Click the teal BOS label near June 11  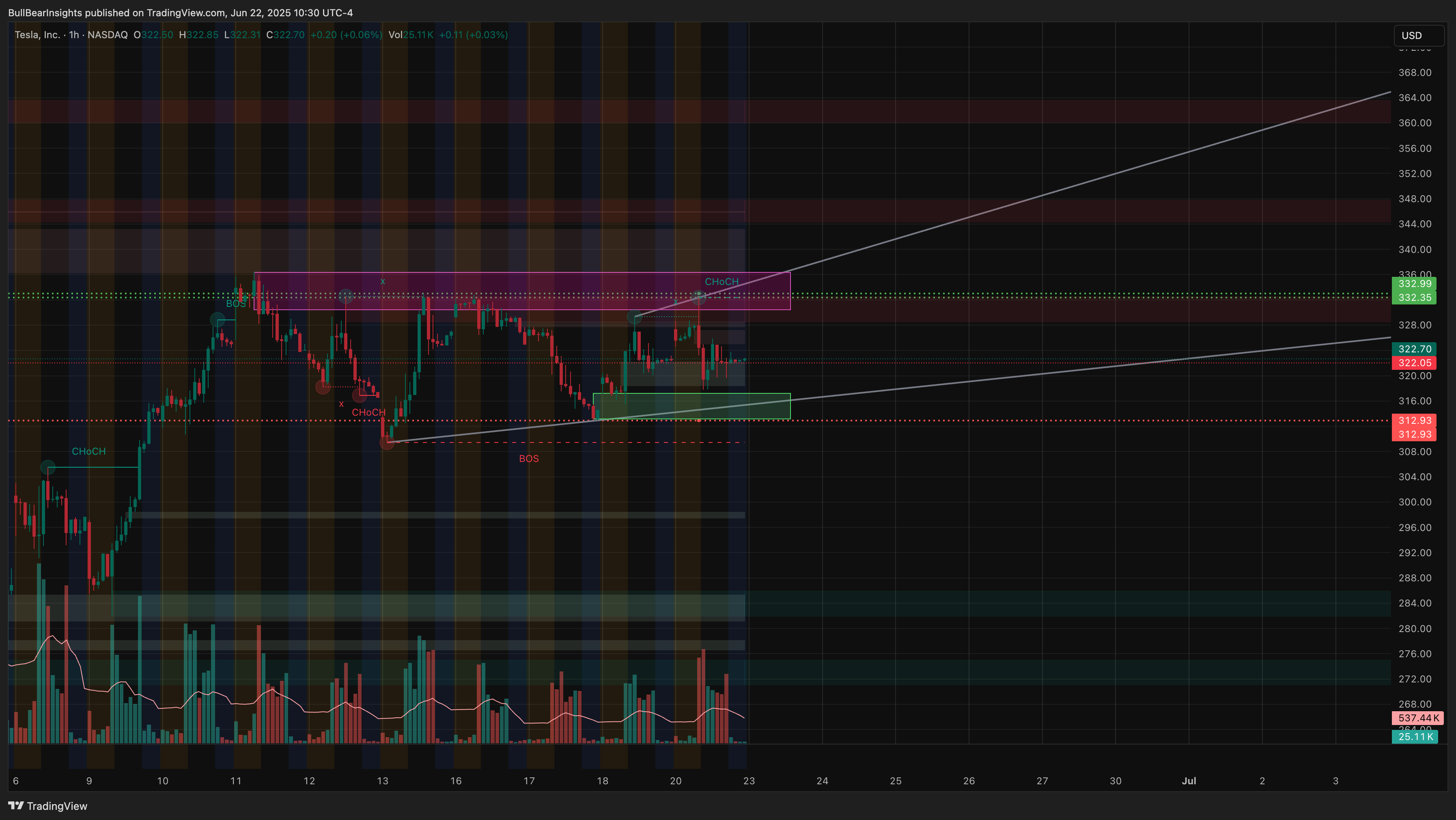coord(236,304)
